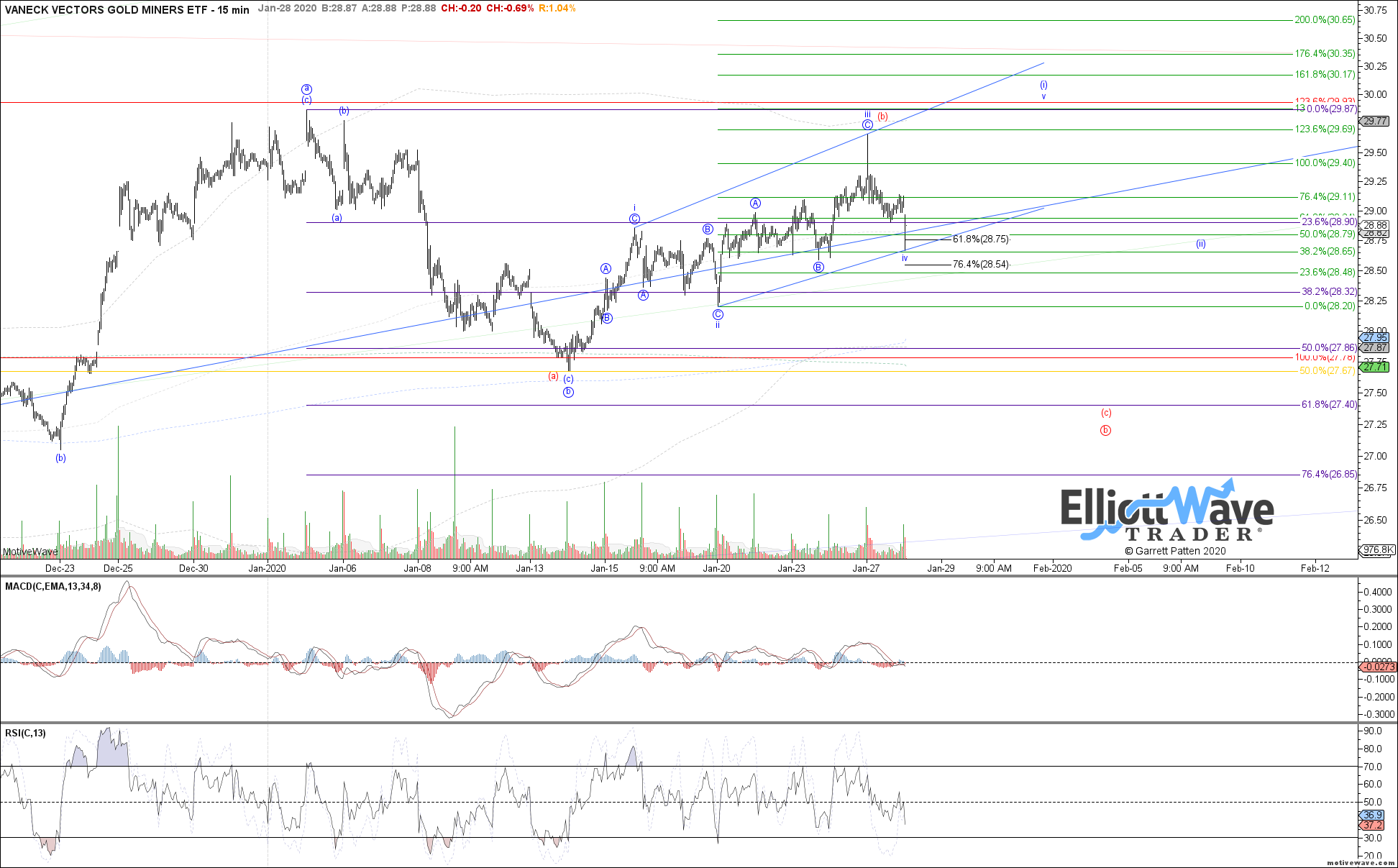Click the Jan-13 date on time axis
The image size is (1398, 868).
tap(530, 568)
